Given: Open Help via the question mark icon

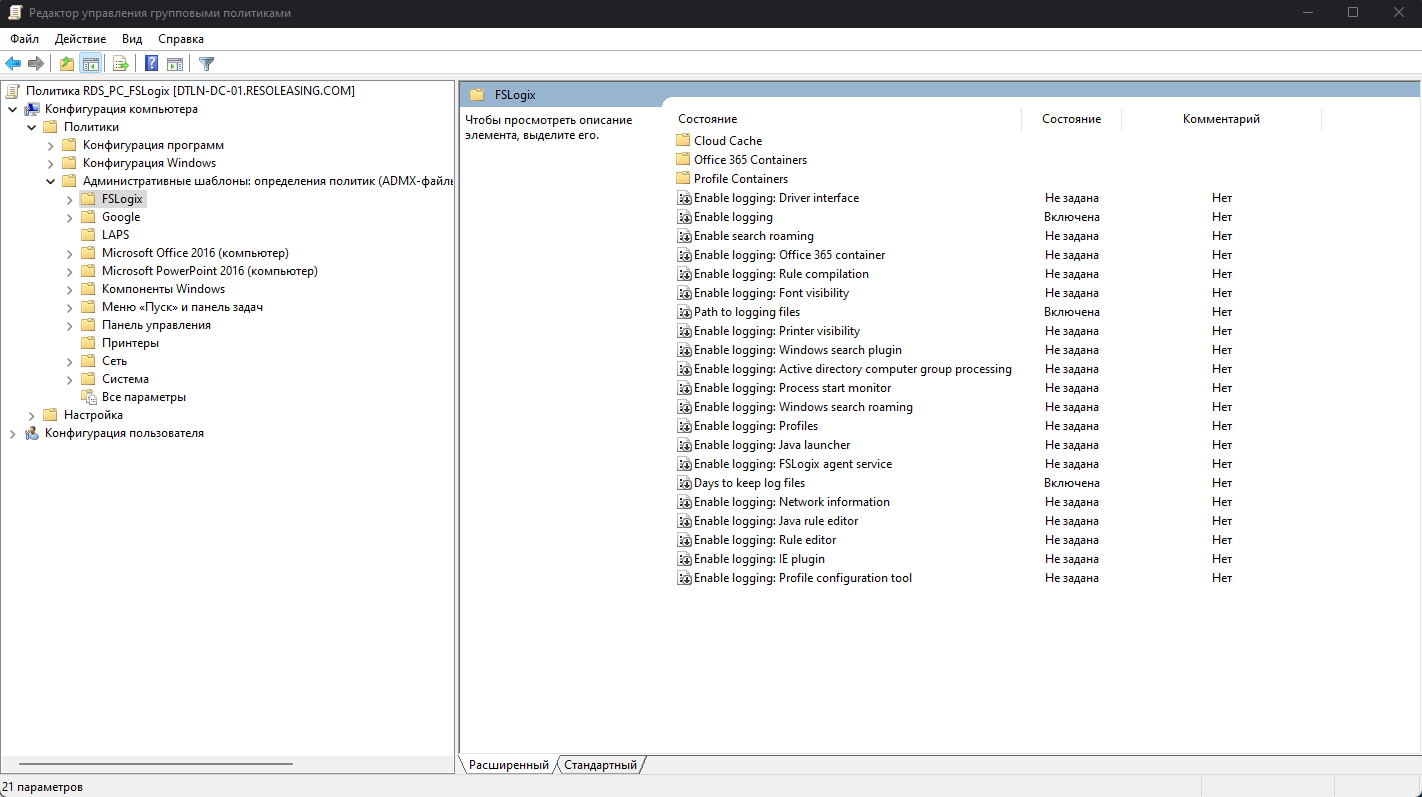Looking at the screenshot, I should coord(150,63).
